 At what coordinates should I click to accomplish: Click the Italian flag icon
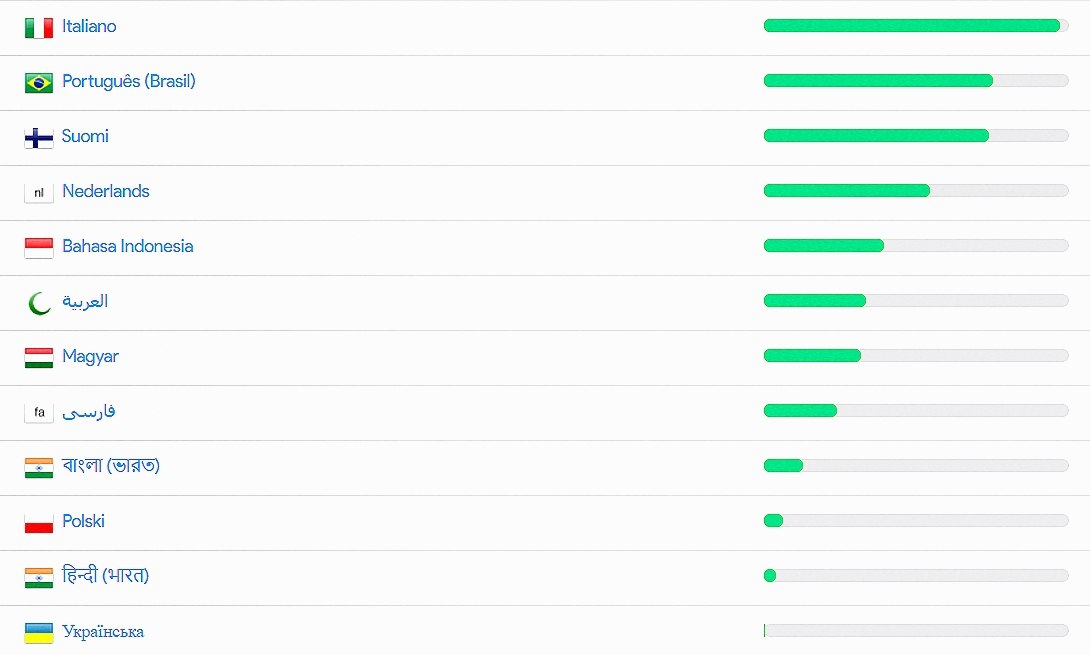(39, 27)
